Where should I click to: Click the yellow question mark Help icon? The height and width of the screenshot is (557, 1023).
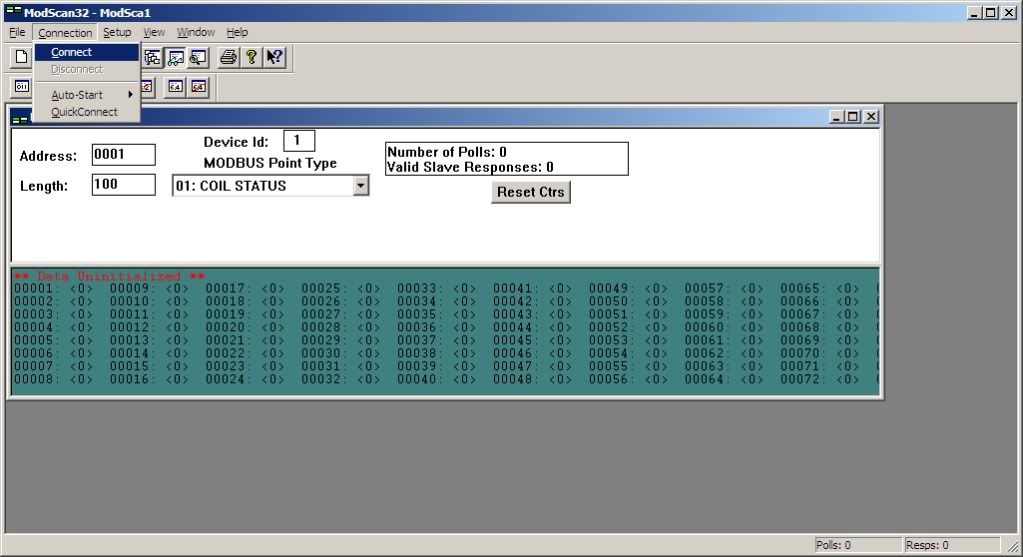click(251, 57)
